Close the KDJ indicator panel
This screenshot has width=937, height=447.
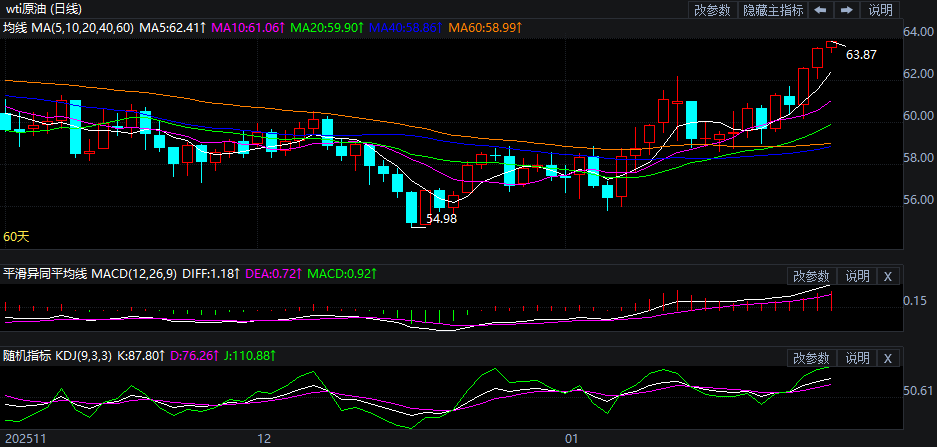888,358
